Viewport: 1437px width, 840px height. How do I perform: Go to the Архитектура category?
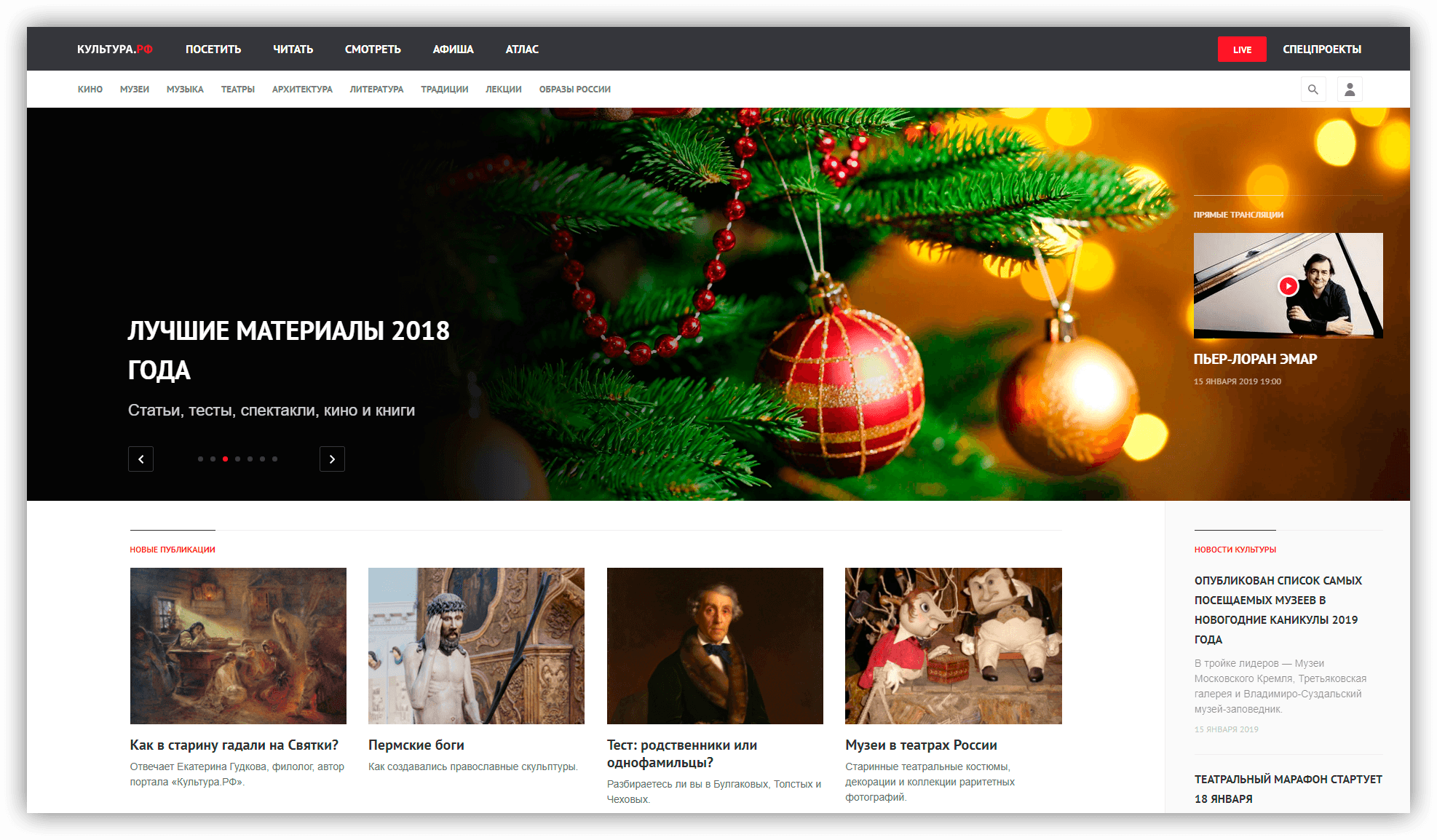[x=302, y=90]
